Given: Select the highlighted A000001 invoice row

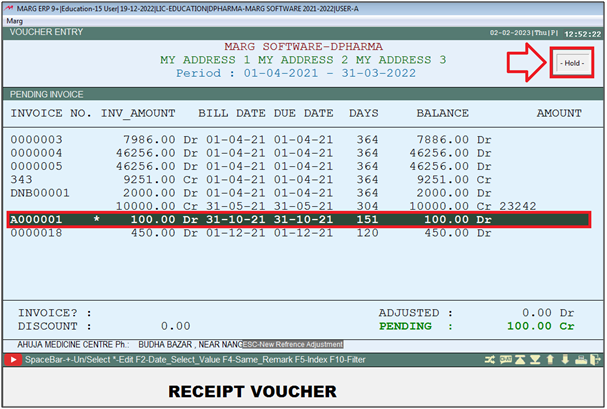Looking at the screenshot, I should 299,219.
